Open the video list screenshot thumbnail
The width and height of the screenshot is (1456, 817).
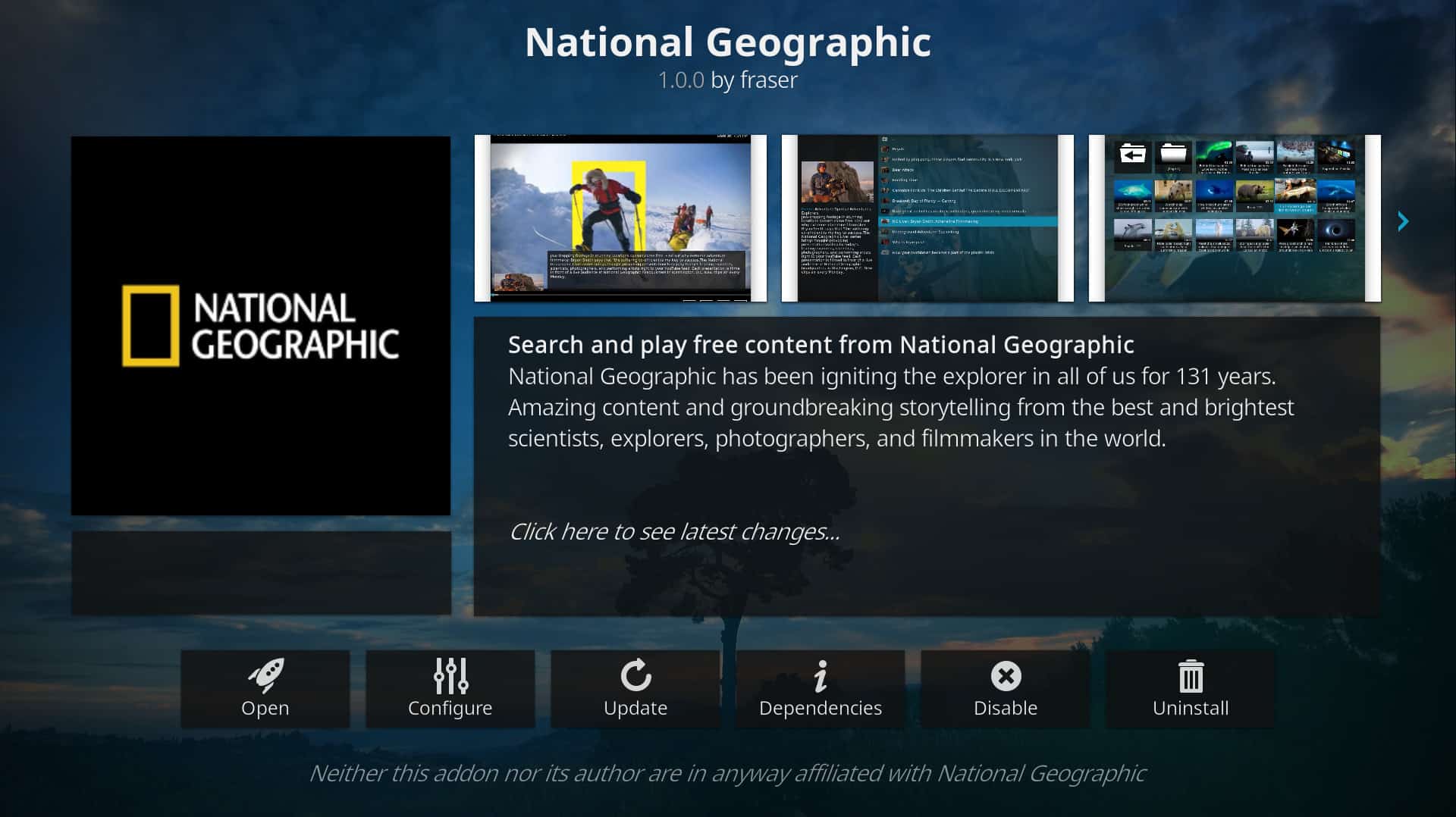(927, 218)
